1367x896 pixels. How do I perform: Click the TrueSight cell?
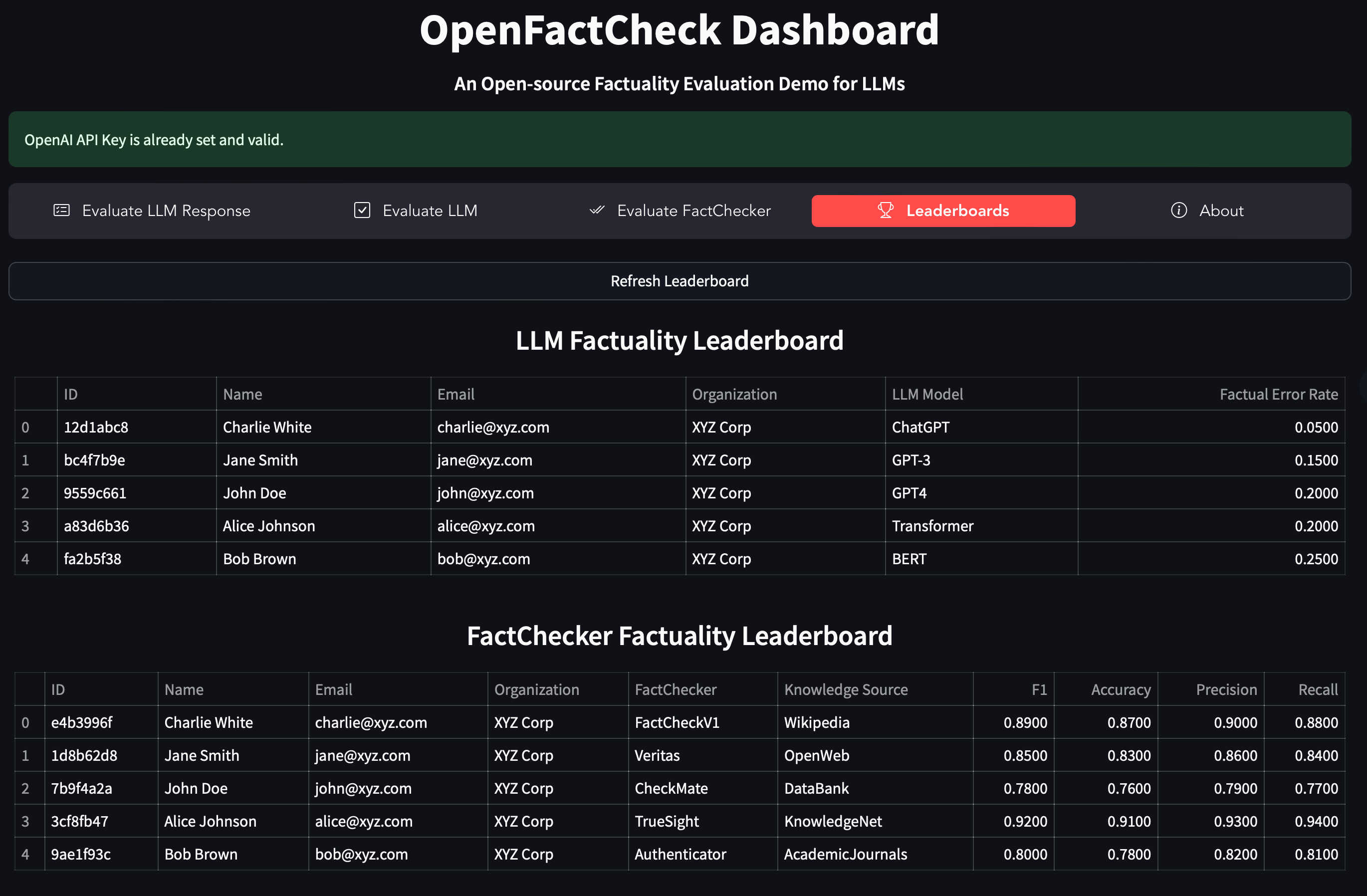(x=702, y=821)
